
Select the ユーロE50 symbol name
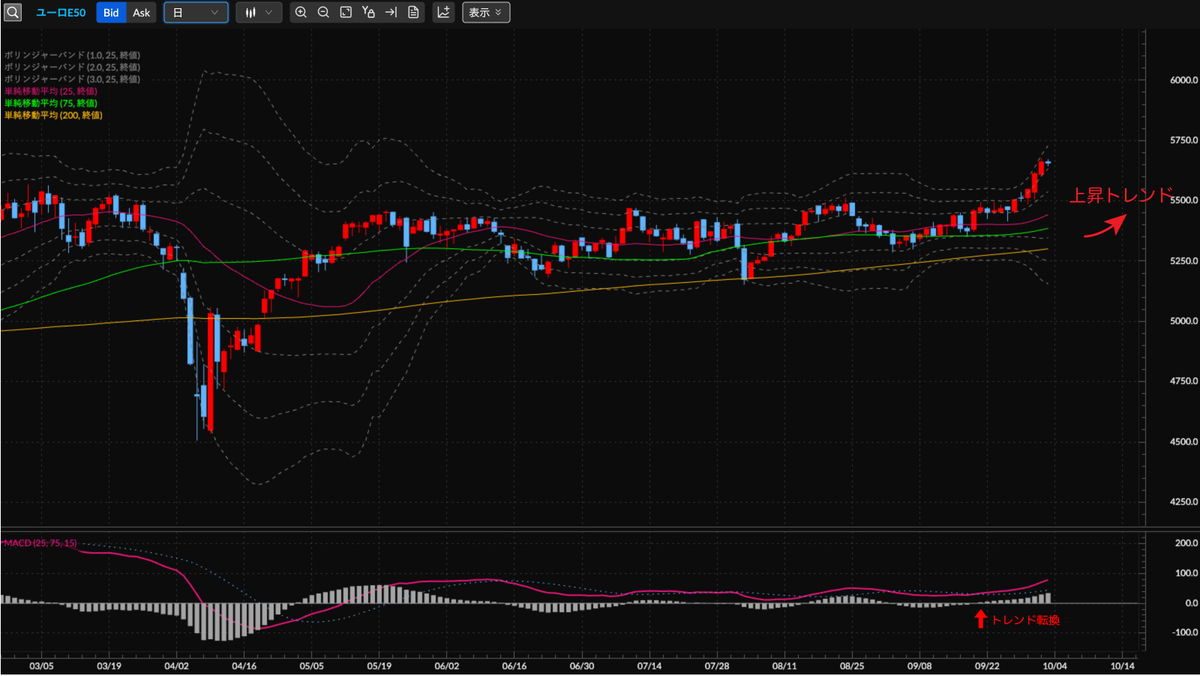tap(61, 13)
